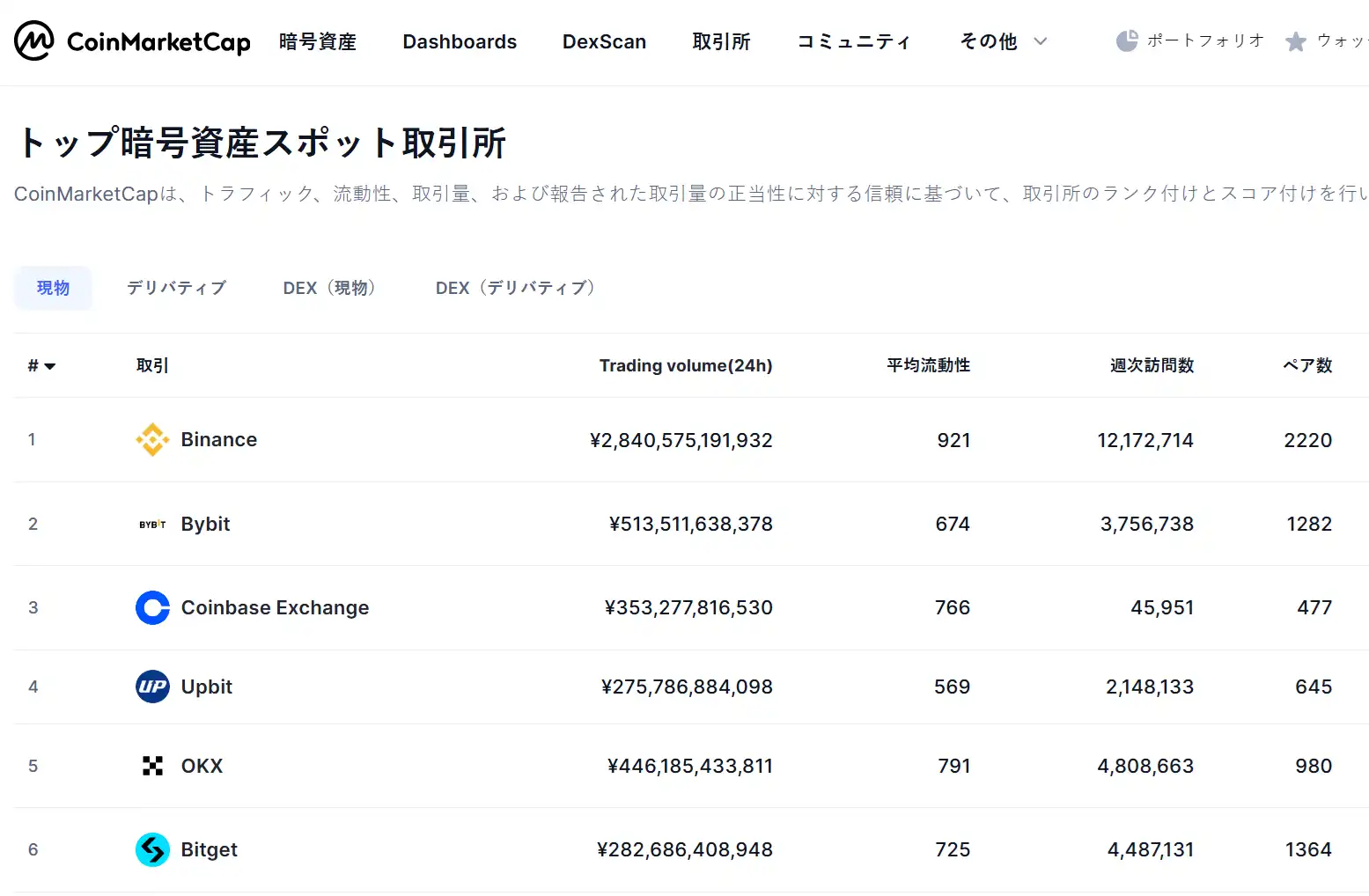The image size is (1369, 896).
Task: Open the ポートフォリオ link
Action: 1205,40
